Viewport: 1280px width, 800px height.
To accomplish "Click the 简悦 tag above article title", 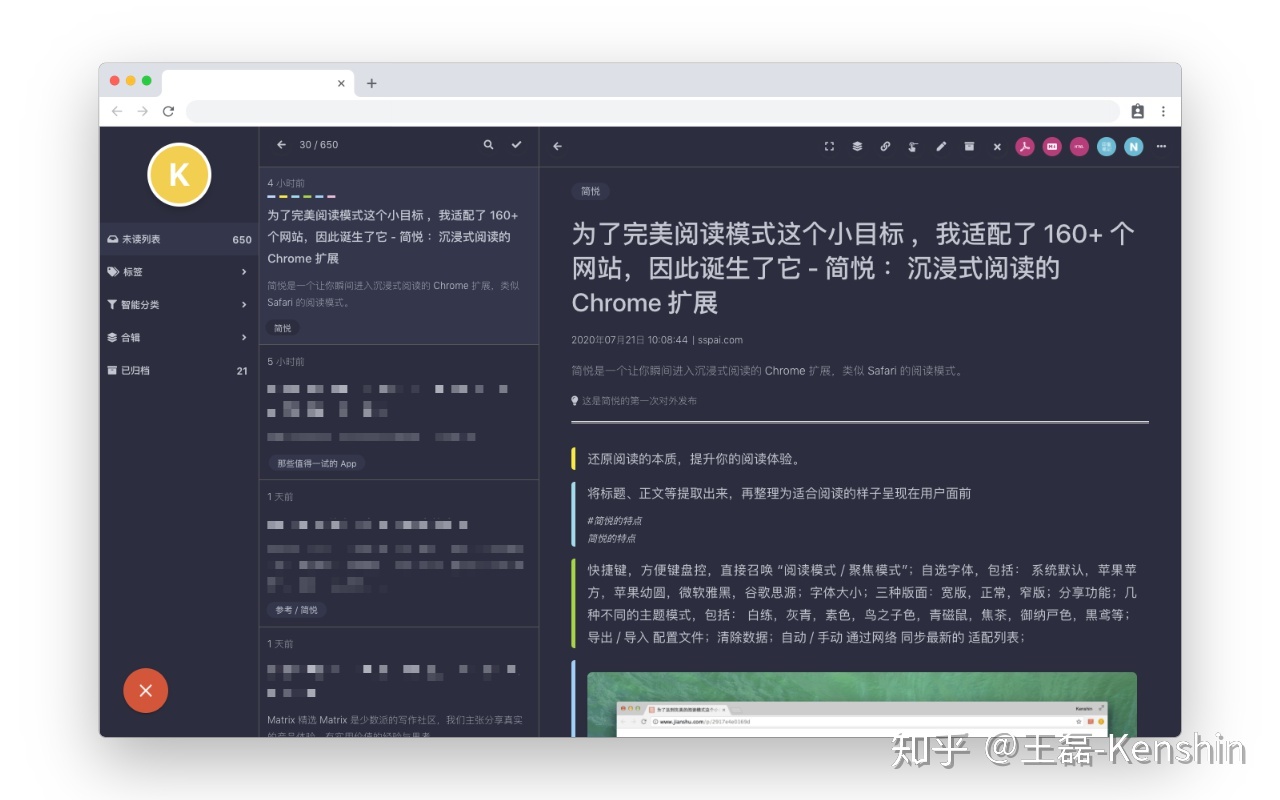I will 591,191.
